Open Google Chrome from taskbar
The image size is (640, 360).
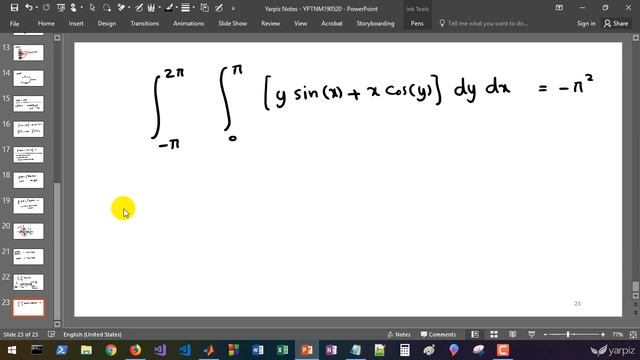(x=111, y=350)
